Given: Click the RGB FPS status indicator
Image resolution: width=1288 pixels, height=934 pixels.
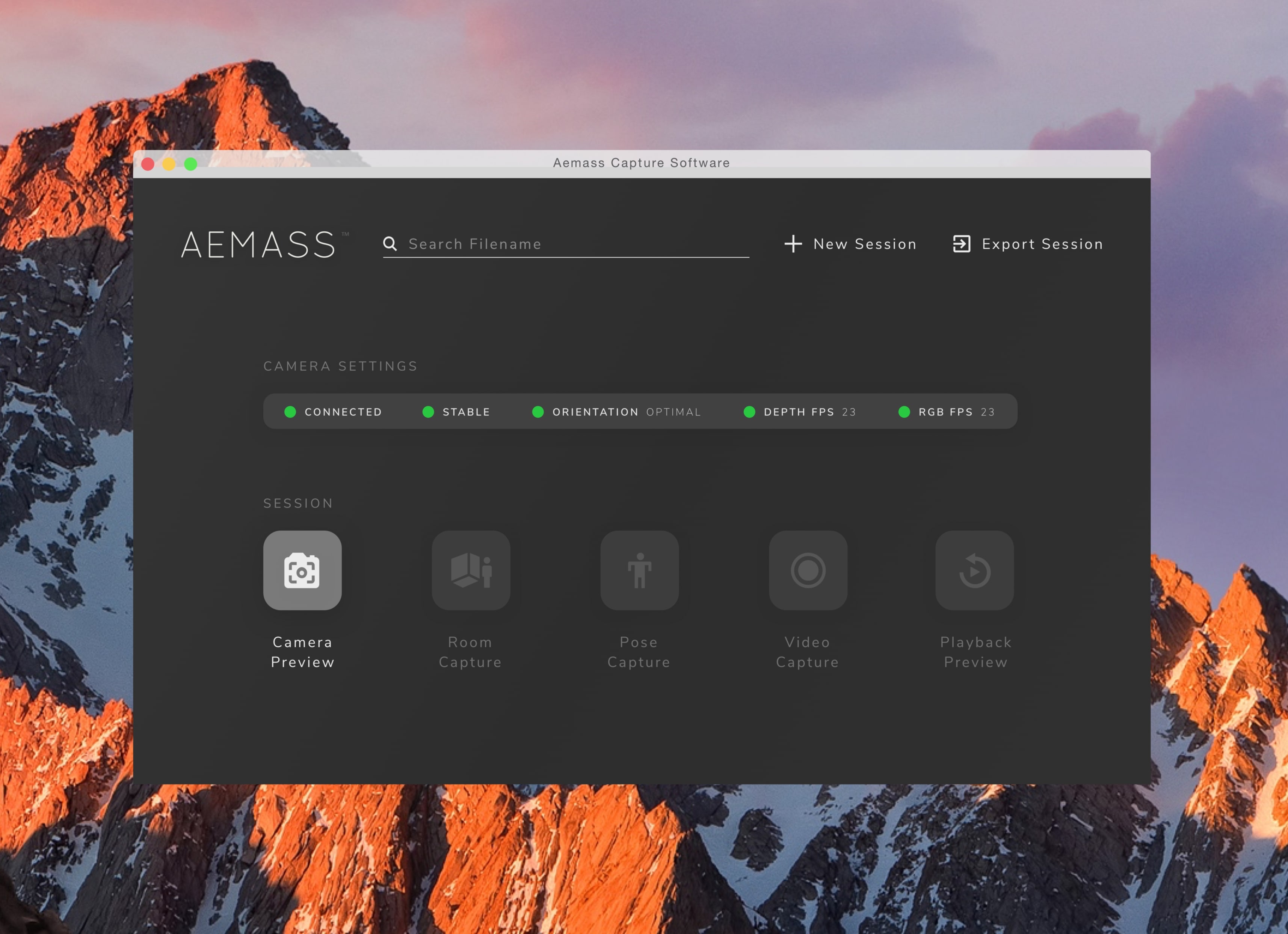Looking at the screenshot, I should click(x=904, y=412).
